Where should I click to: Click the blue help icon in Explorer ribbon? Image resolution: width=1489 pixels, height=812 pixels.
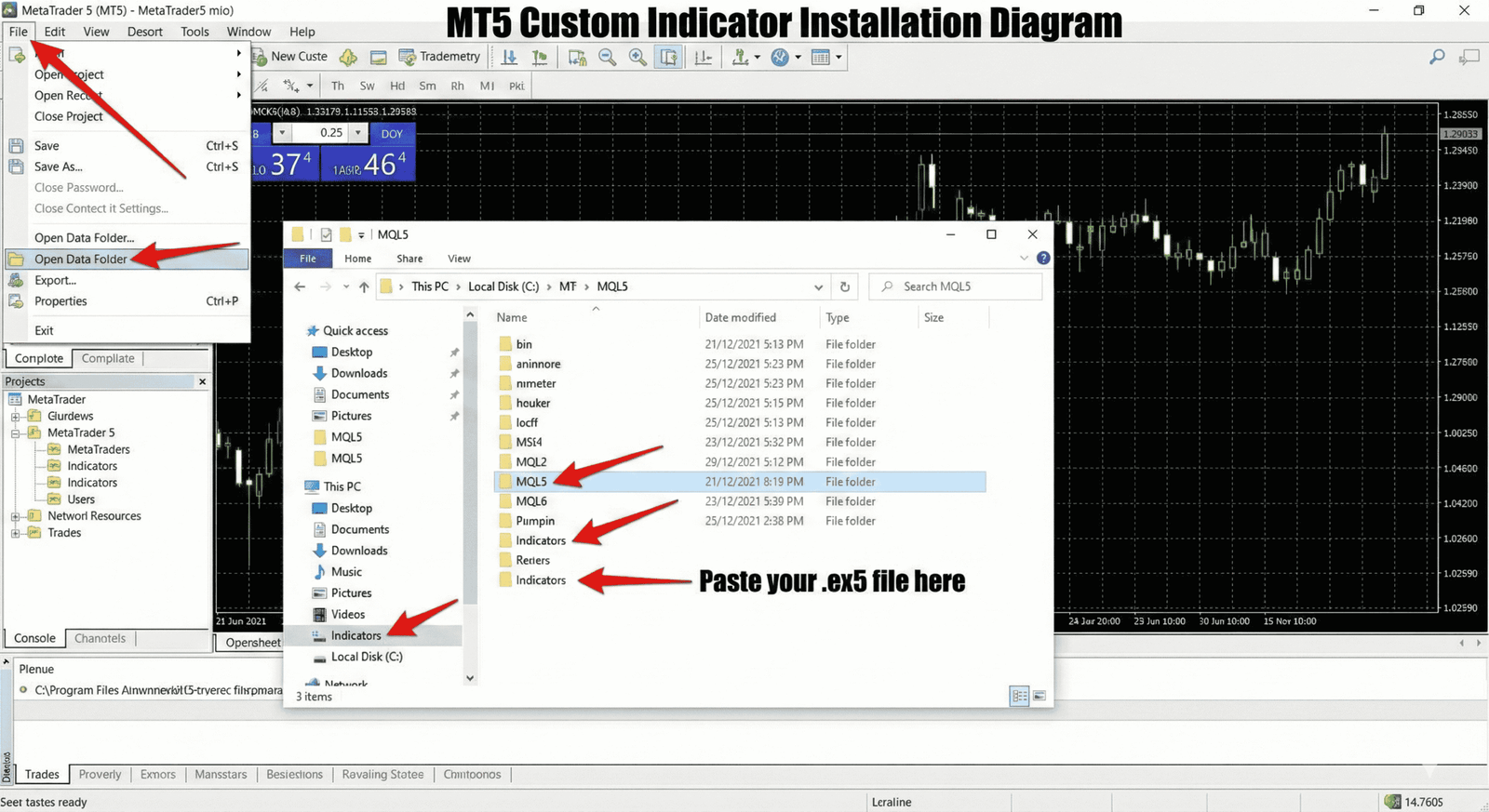[1043, 259]
